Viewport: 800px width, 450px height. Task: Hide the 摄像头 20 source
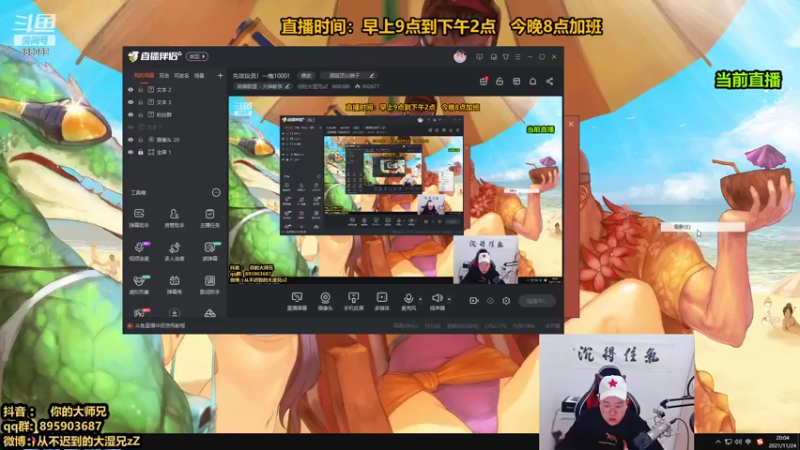(x=131, y=139)
